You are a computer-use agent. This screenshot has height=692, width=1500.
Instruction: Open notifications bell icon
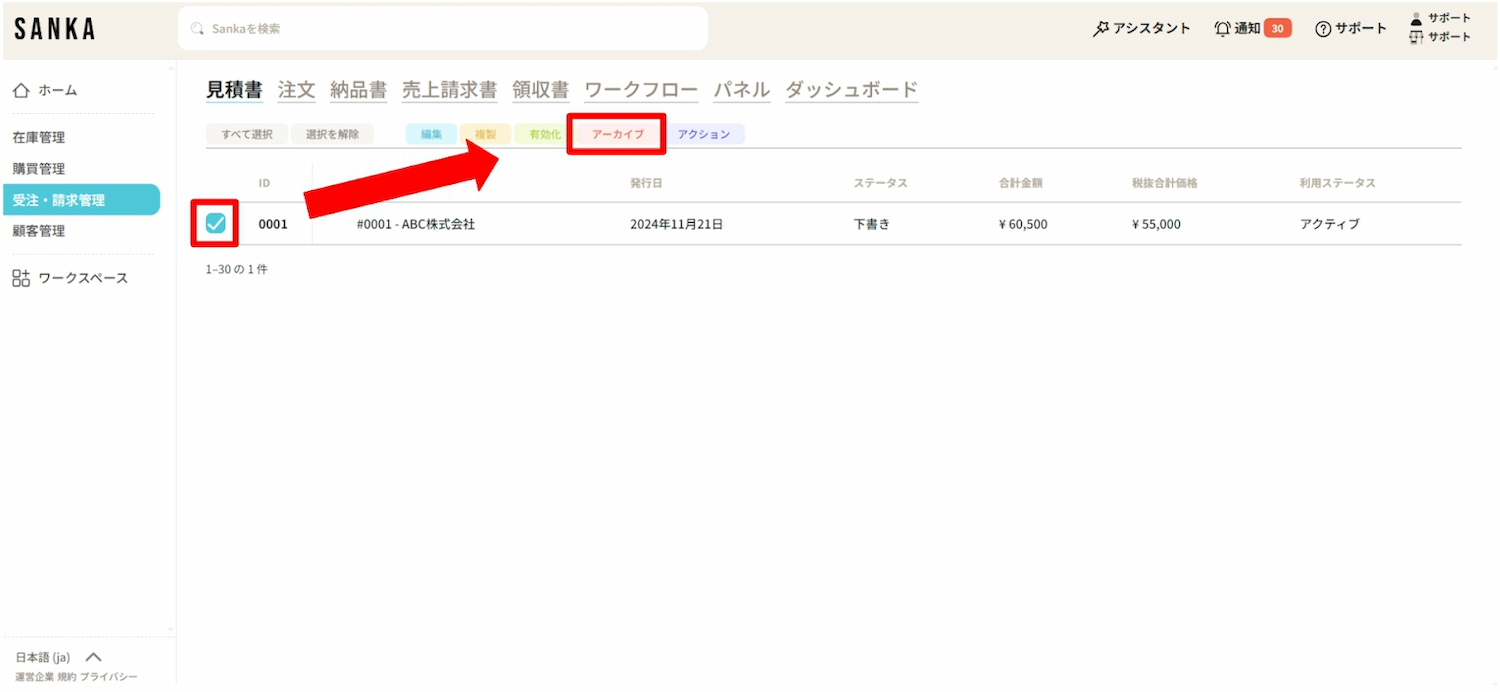click(1222, 29)
